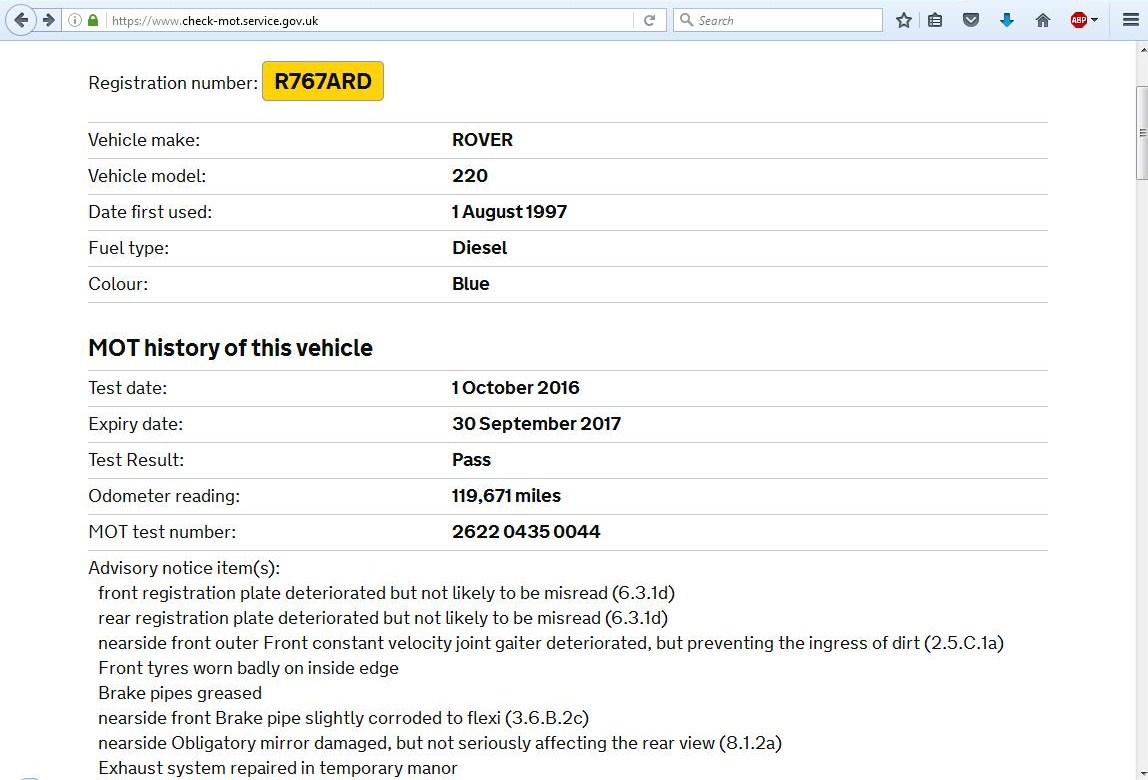Click the Test Result label
This screenshot has height=780, width=1148.
point(136,459)
